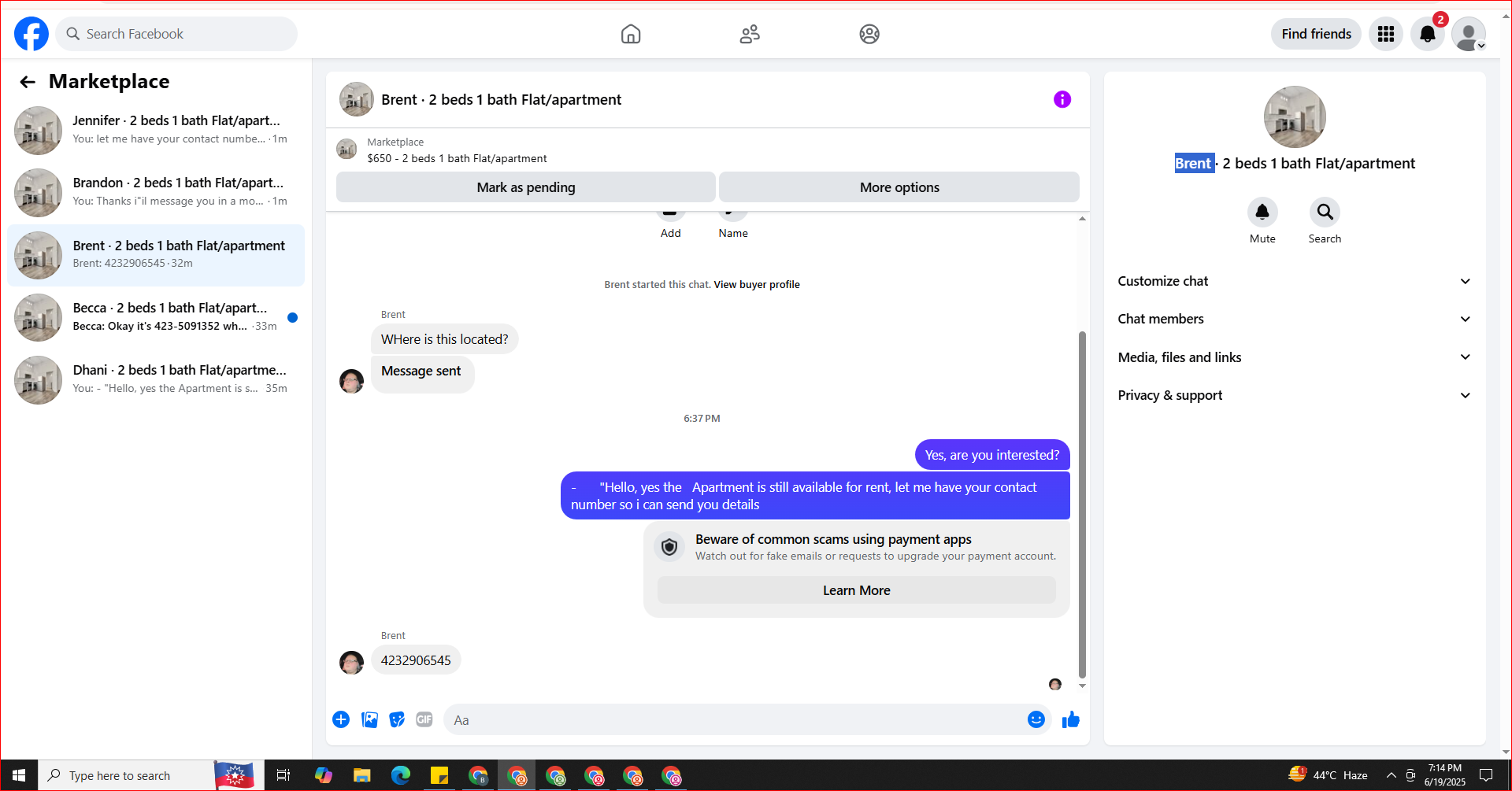Open Windows Start menu
1512x791 pixels.
coord(19,775)
